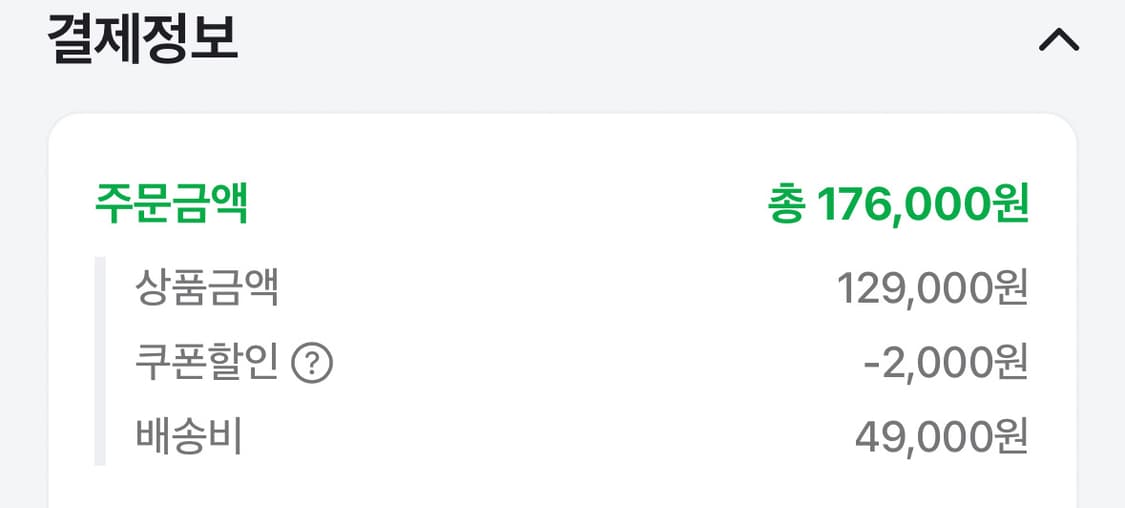The width and height of the screenshot is (1125, 508).
Task: Open the 쿠폰할인 question mark help icon
Action: (311, 363)
